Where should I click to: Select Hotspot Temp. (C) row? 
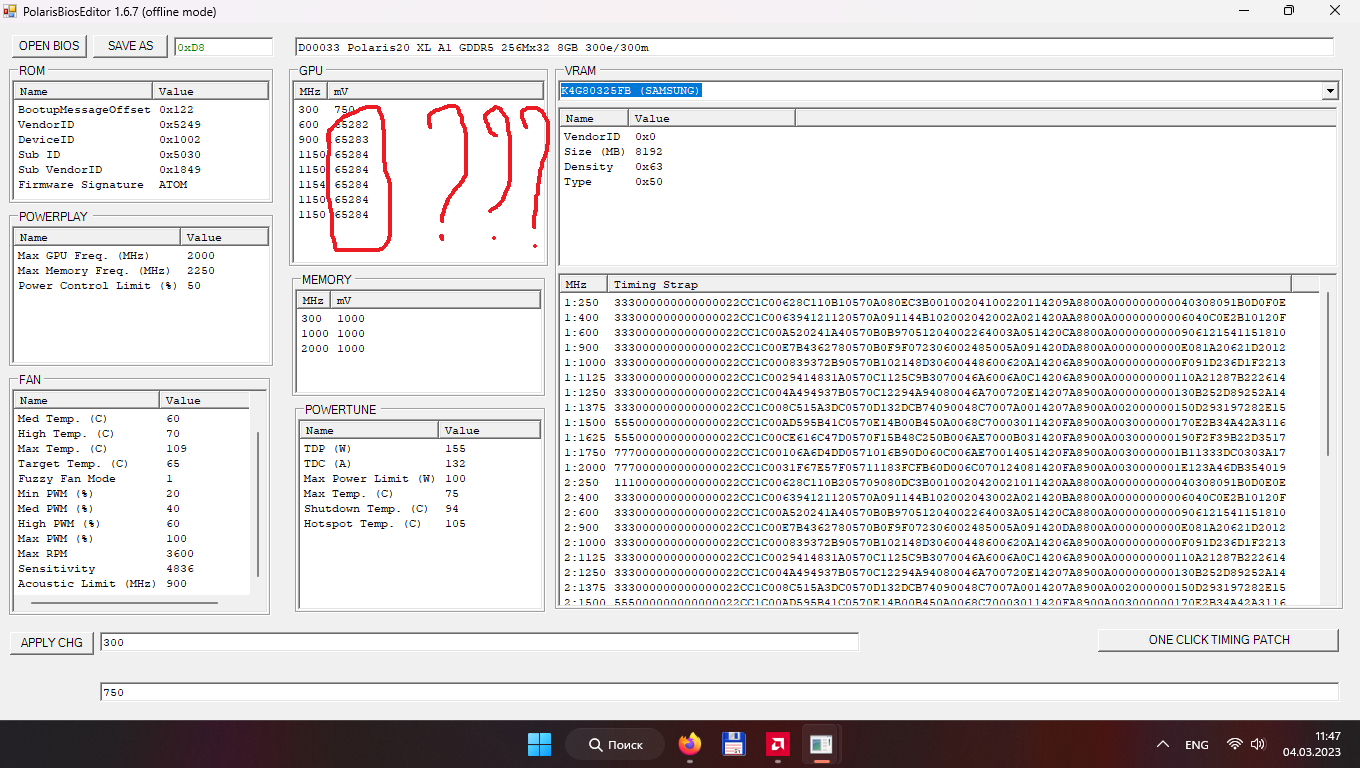420,524
